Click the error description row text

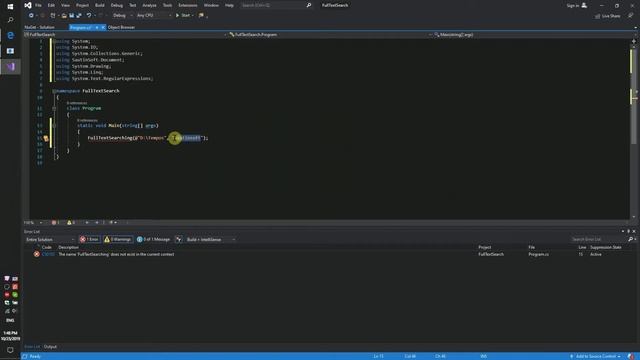[x=116, y=254]
